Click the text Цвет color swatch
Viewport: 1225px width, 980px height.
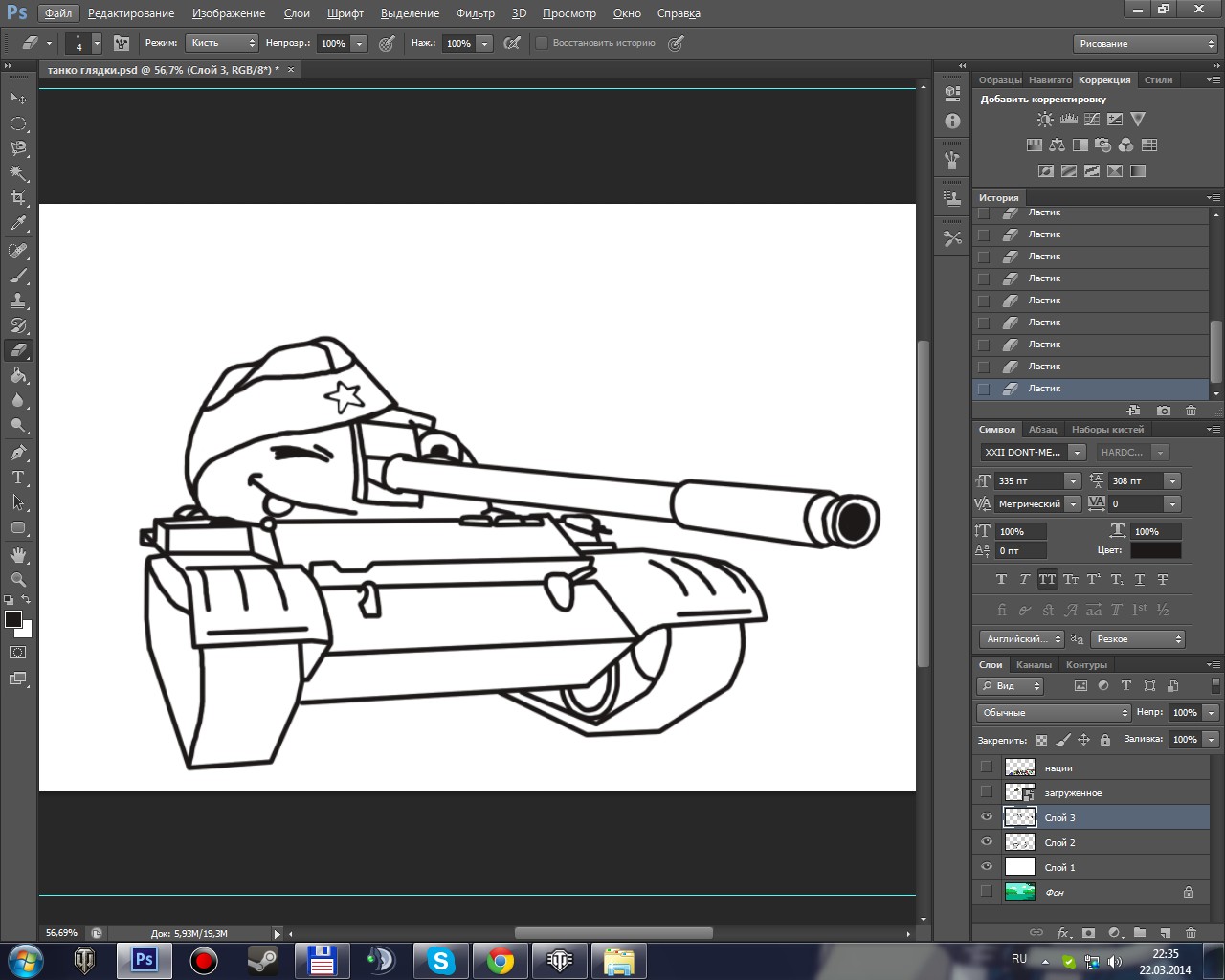(x=1155, y=550)
